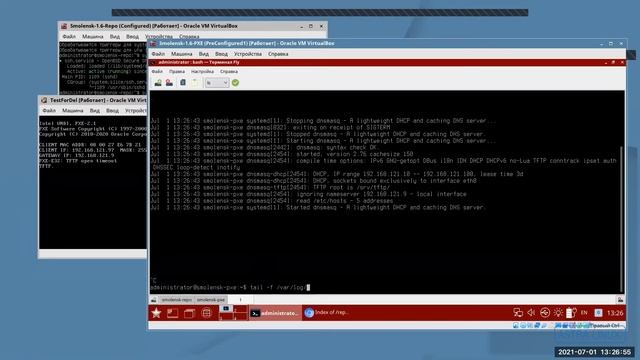Open Устройства menu in Smolensk-1.6-PXE window
Viewport: 640px width, 360px height.
pyautogui.click(x=248, y=54)
